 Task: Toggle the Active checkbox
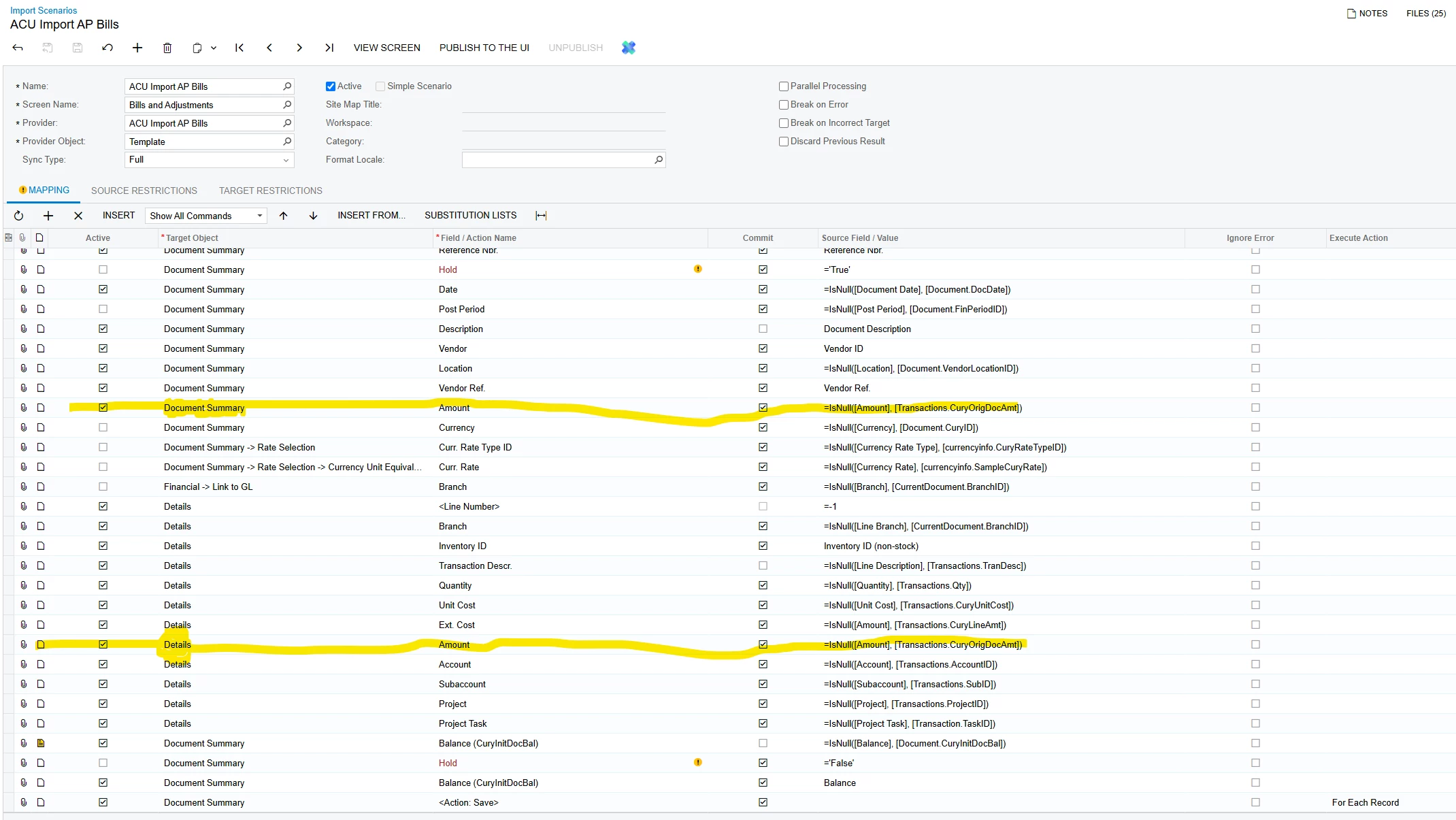click(331, 86)
